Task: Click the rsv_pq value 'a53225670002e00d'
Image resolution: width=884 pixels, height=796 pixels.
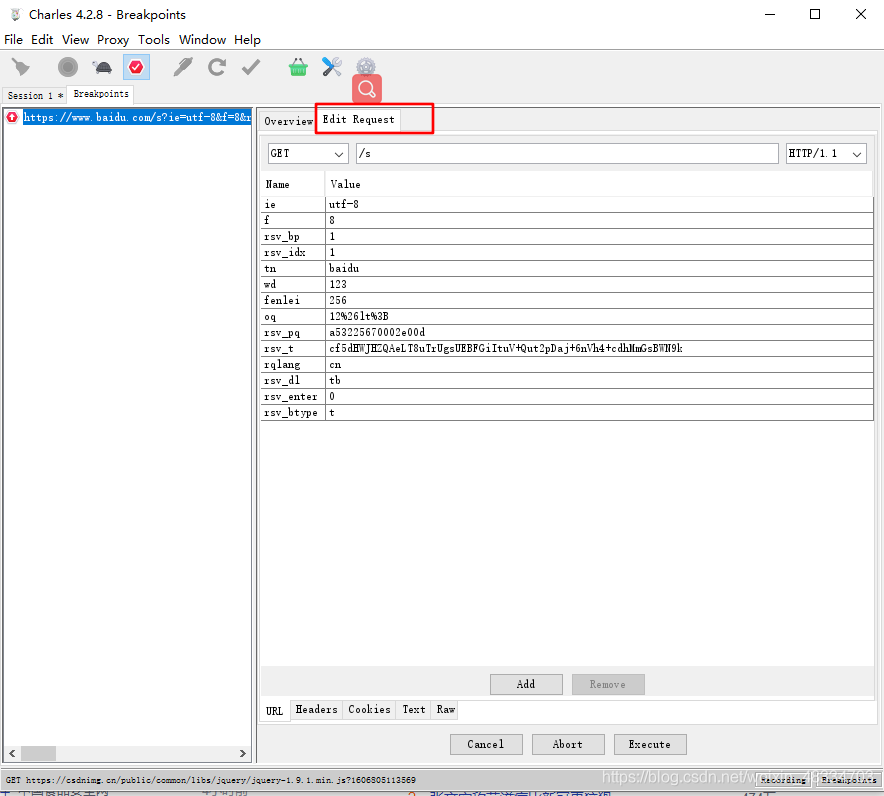Action: [x=599, y=333]
